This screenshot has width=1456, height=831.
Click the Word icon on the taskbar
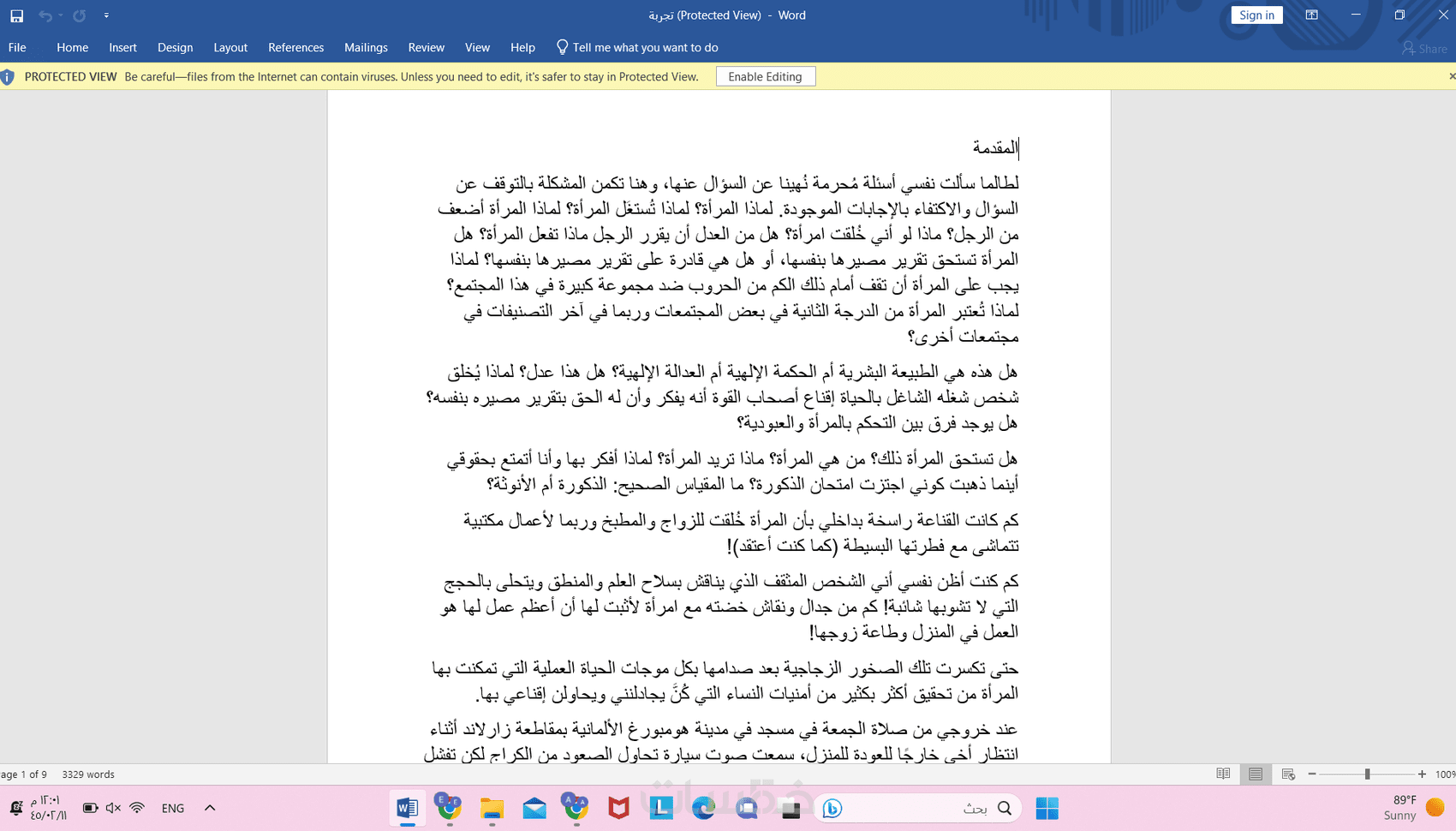point(407,808)
